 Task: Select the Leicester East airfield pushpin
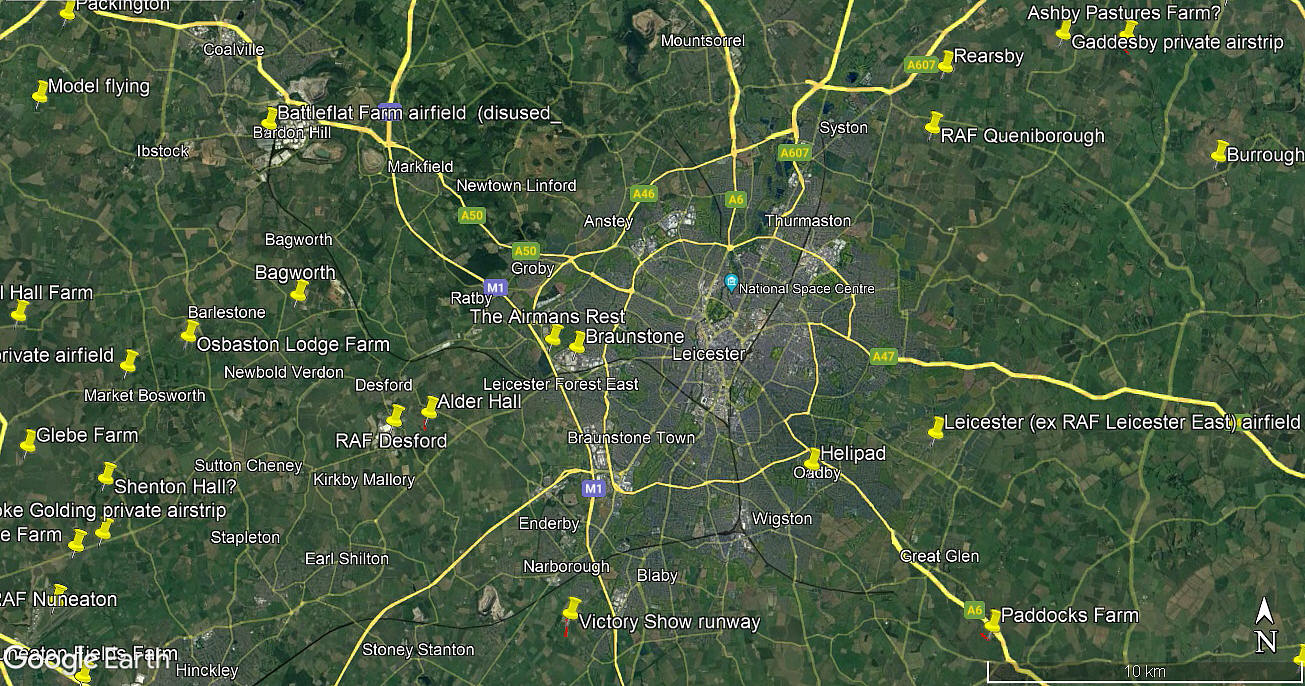[936, 430]
